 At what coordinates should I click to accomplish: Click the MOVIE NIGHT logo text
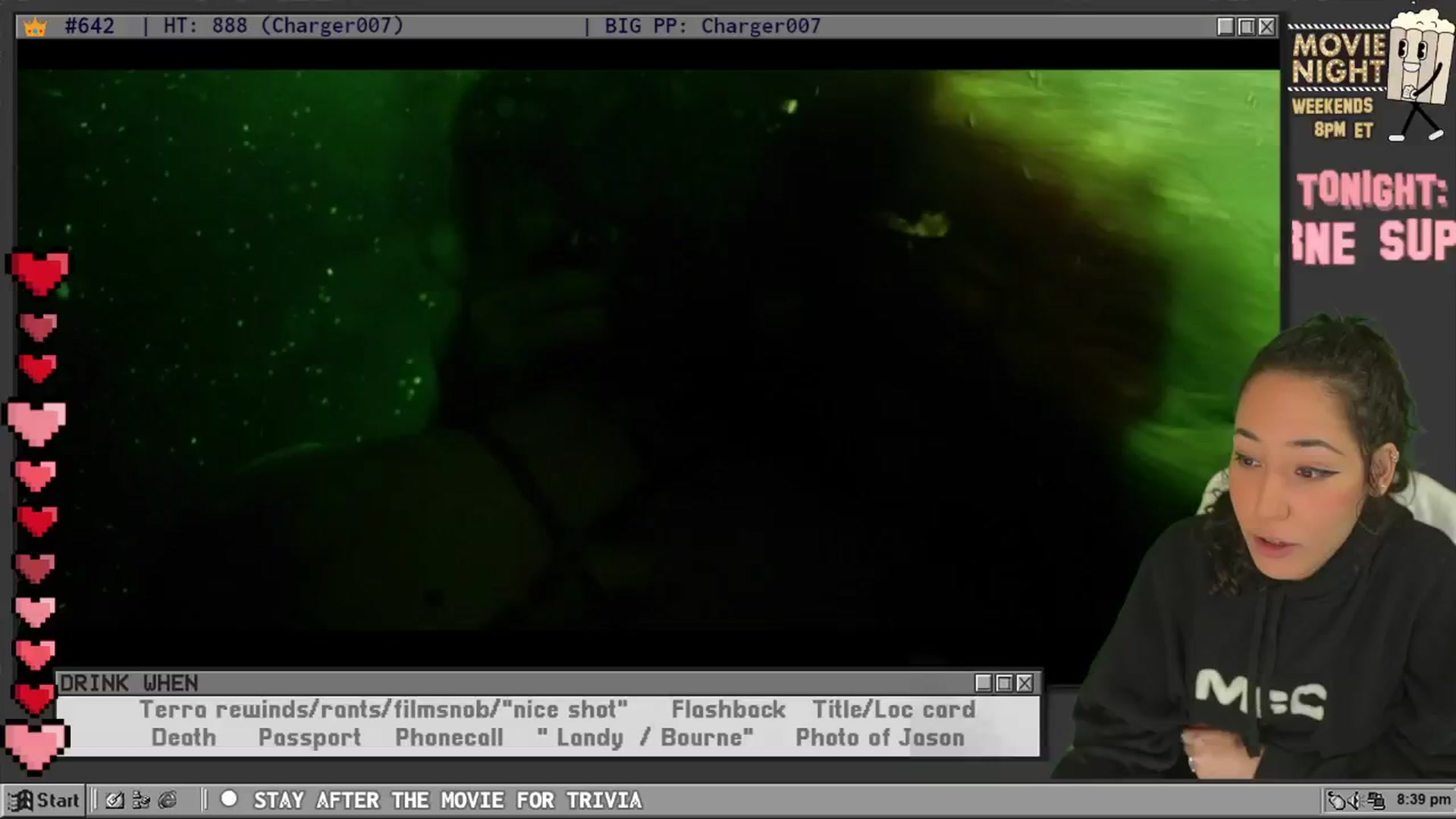click(x=1338, y=58)
